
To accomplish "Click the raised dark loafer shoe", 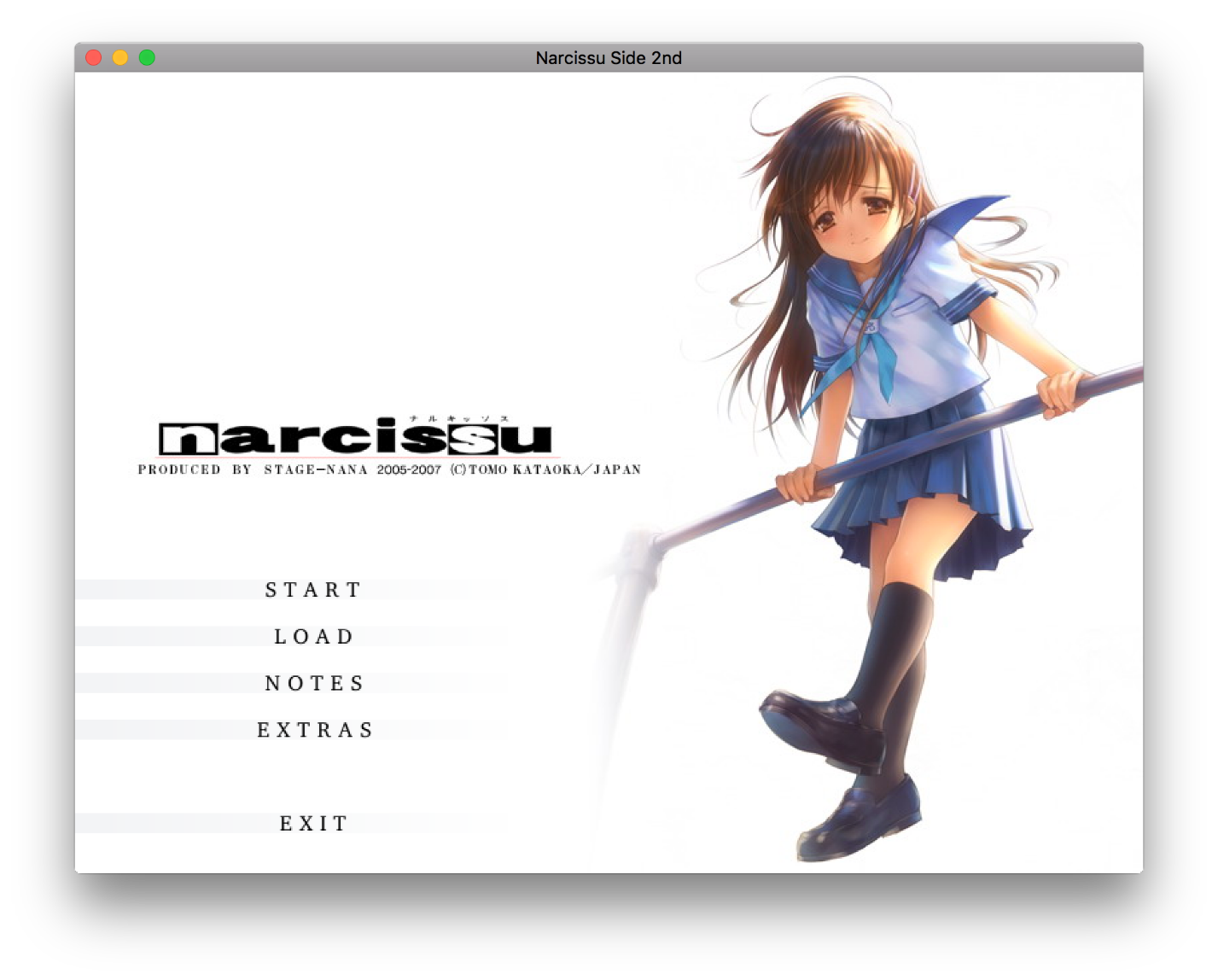I will click(818, 726).
